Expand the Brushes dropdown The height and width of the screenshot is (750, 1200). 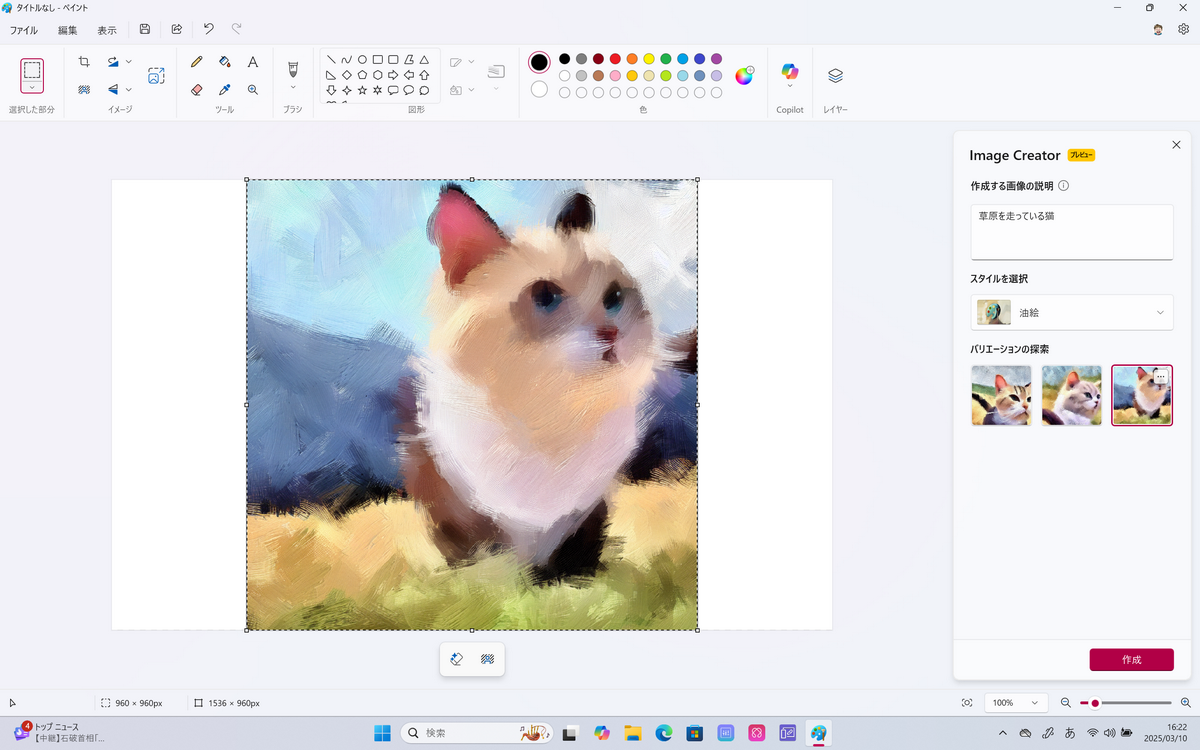(293, 87)
